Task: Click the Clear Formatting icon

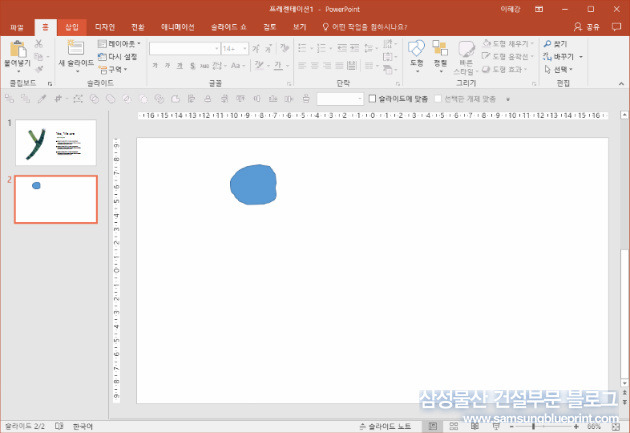Action: [284, 49]
